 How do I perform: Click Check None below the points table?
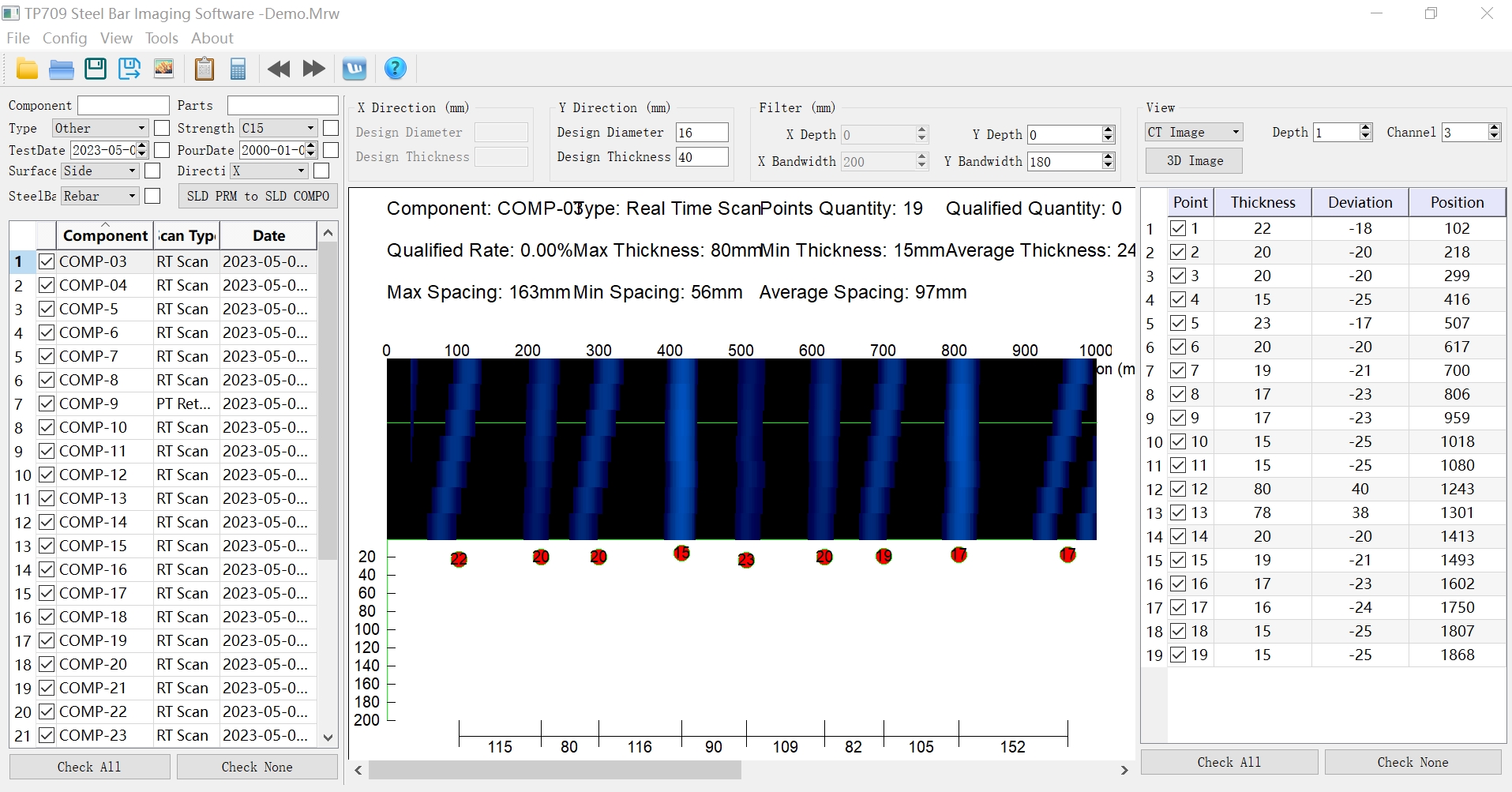click(x=1413, y=762)
